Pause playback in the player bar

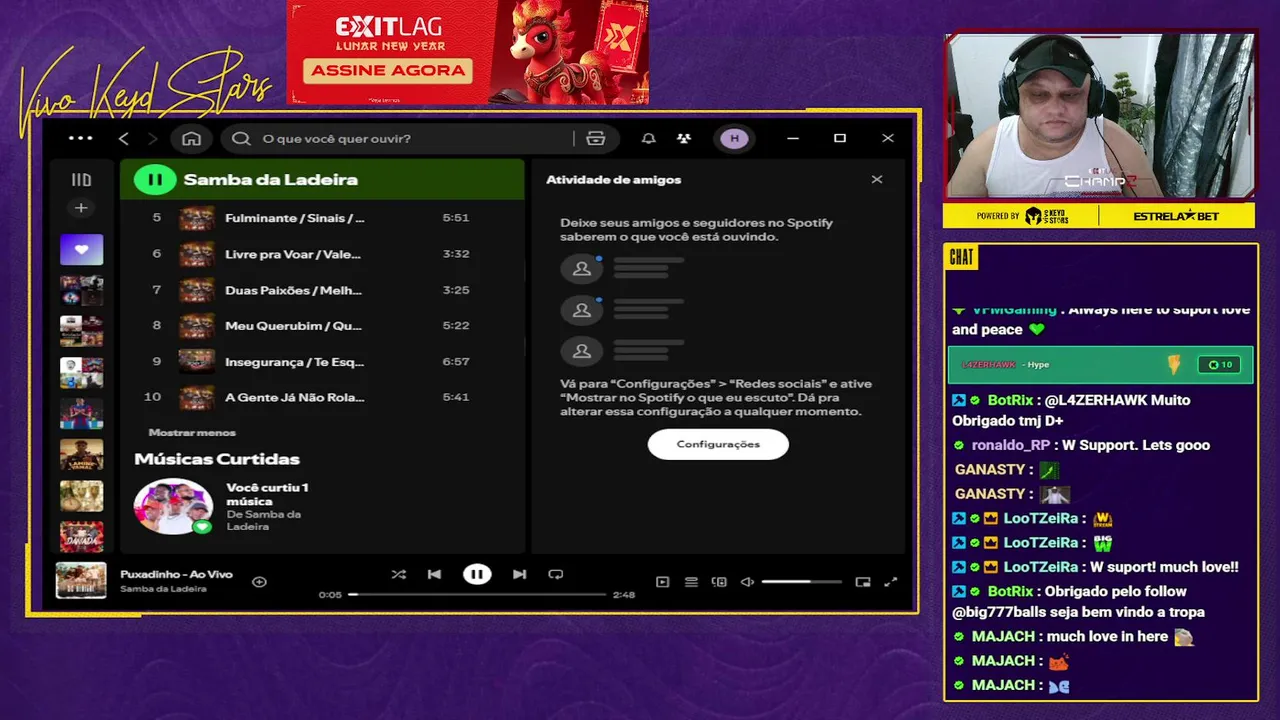coord(477,574)
